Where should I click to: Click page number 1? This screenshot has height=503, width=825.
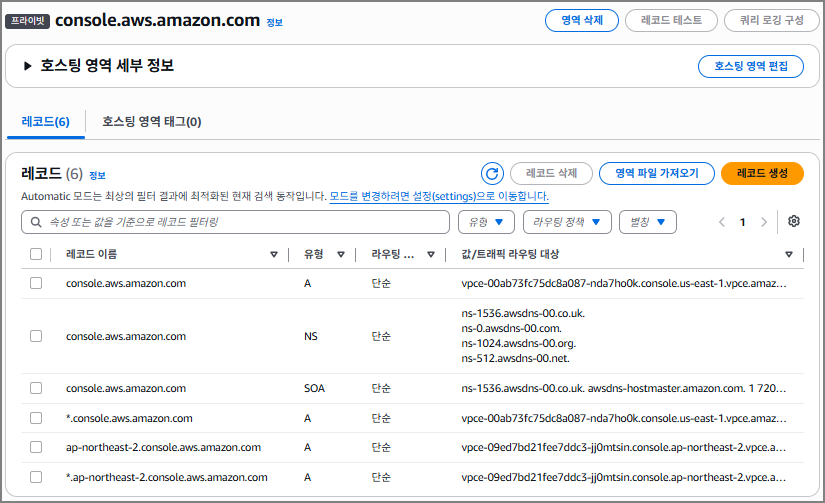[x=742, y=222]
